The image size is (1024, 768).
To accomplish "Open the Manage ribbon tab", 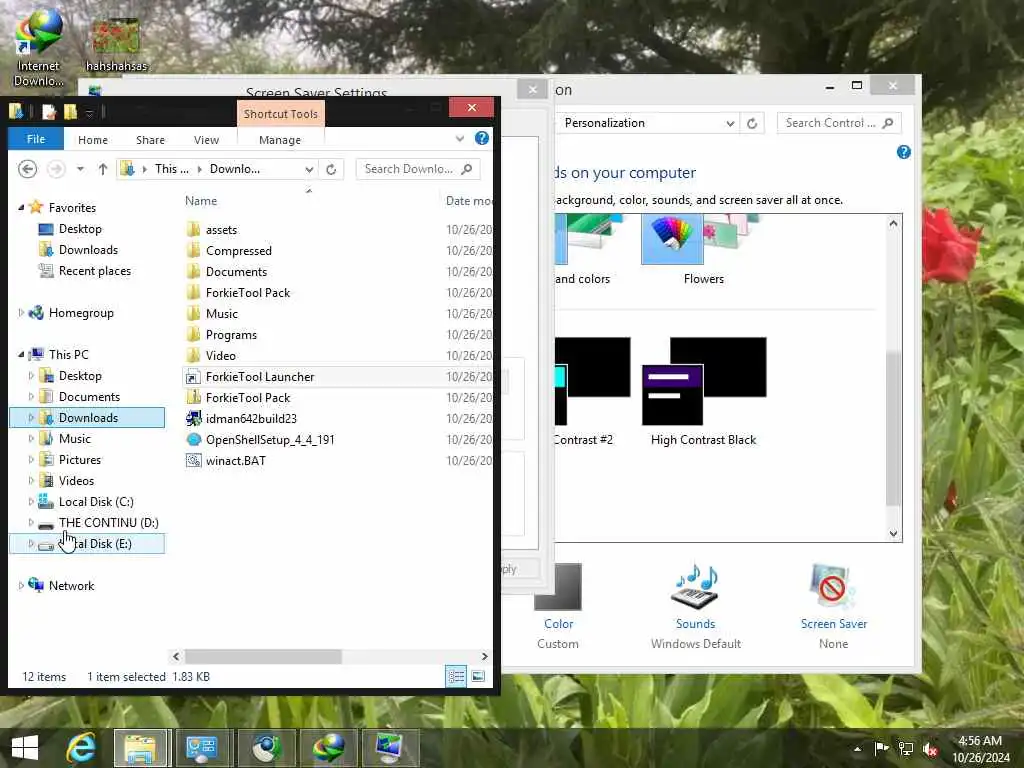I will pyautogui.click(x=280, y=140).
